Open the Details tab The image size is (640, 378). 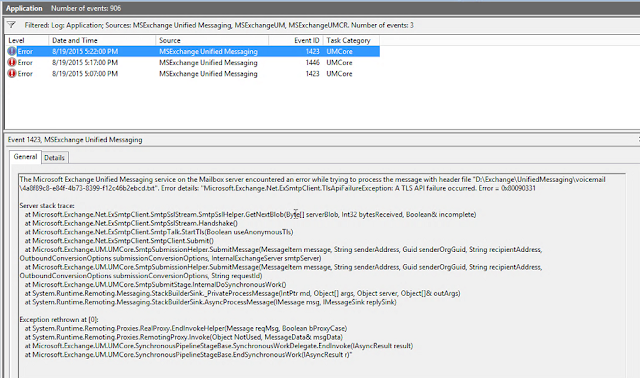pos(54,158)
